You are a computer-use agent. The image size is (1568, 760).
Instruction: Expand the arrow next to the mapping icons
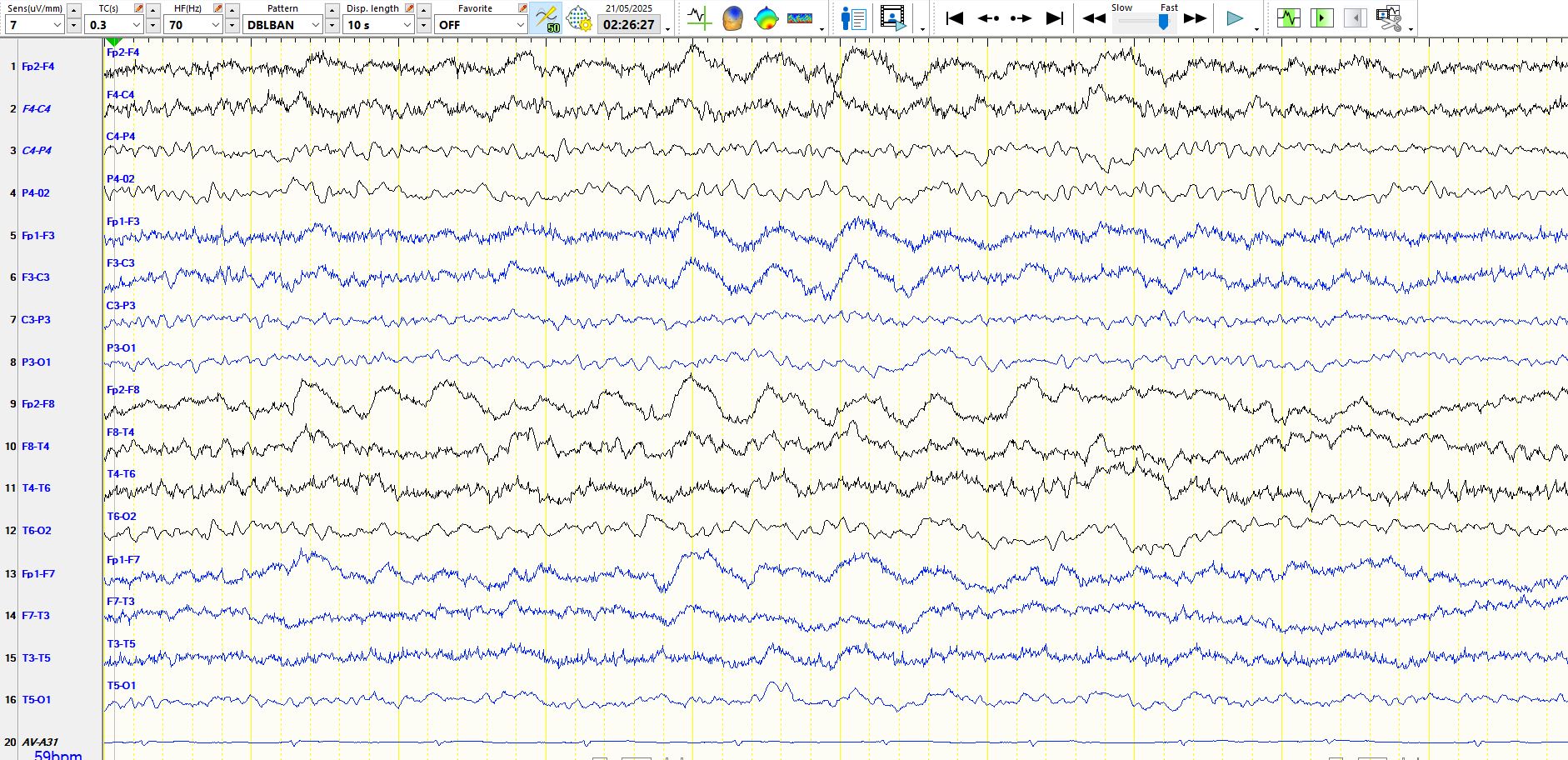(x=822, y=29)
